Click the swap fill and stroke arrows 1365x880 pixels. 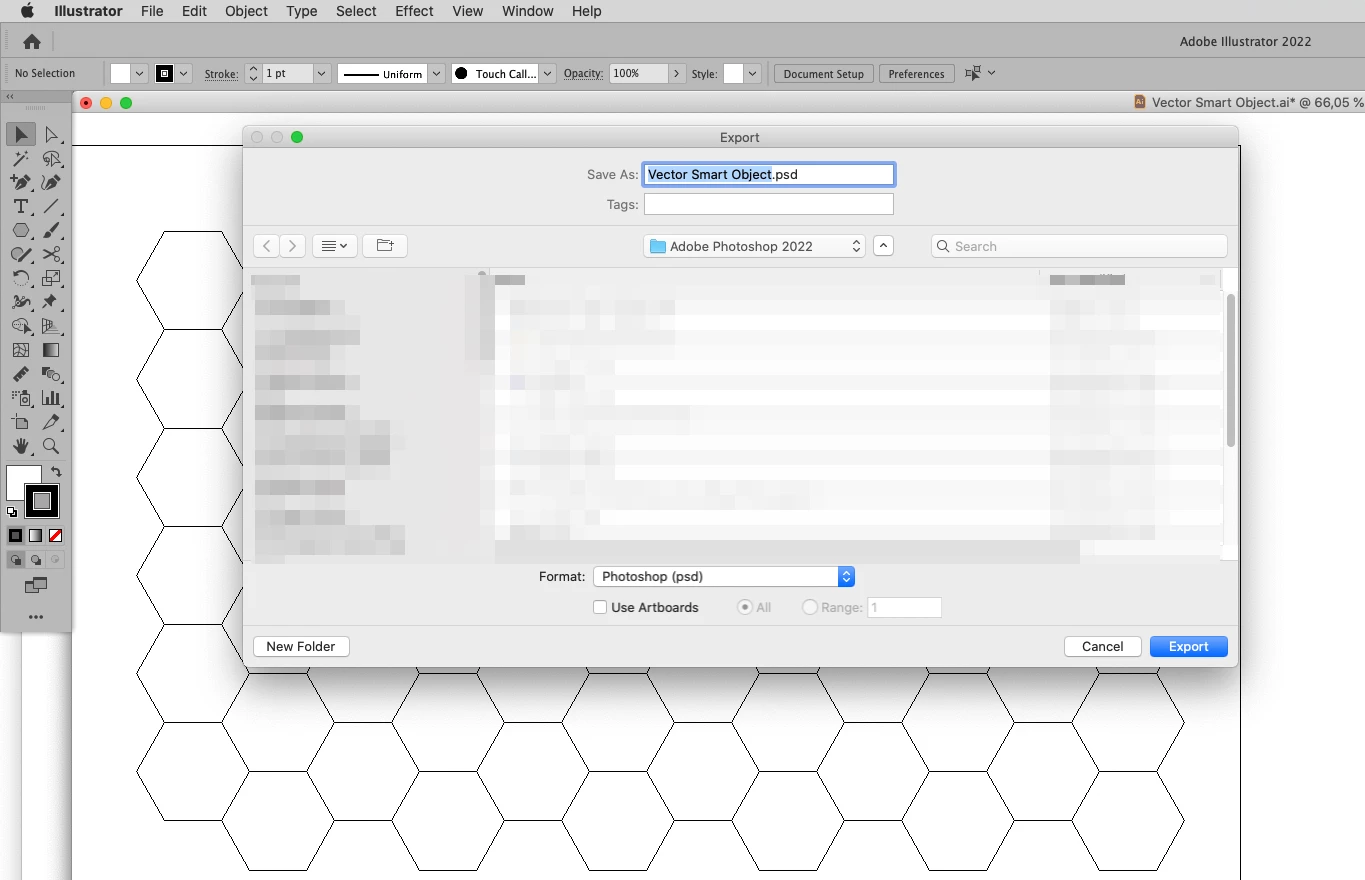click(x=56, y=472)
